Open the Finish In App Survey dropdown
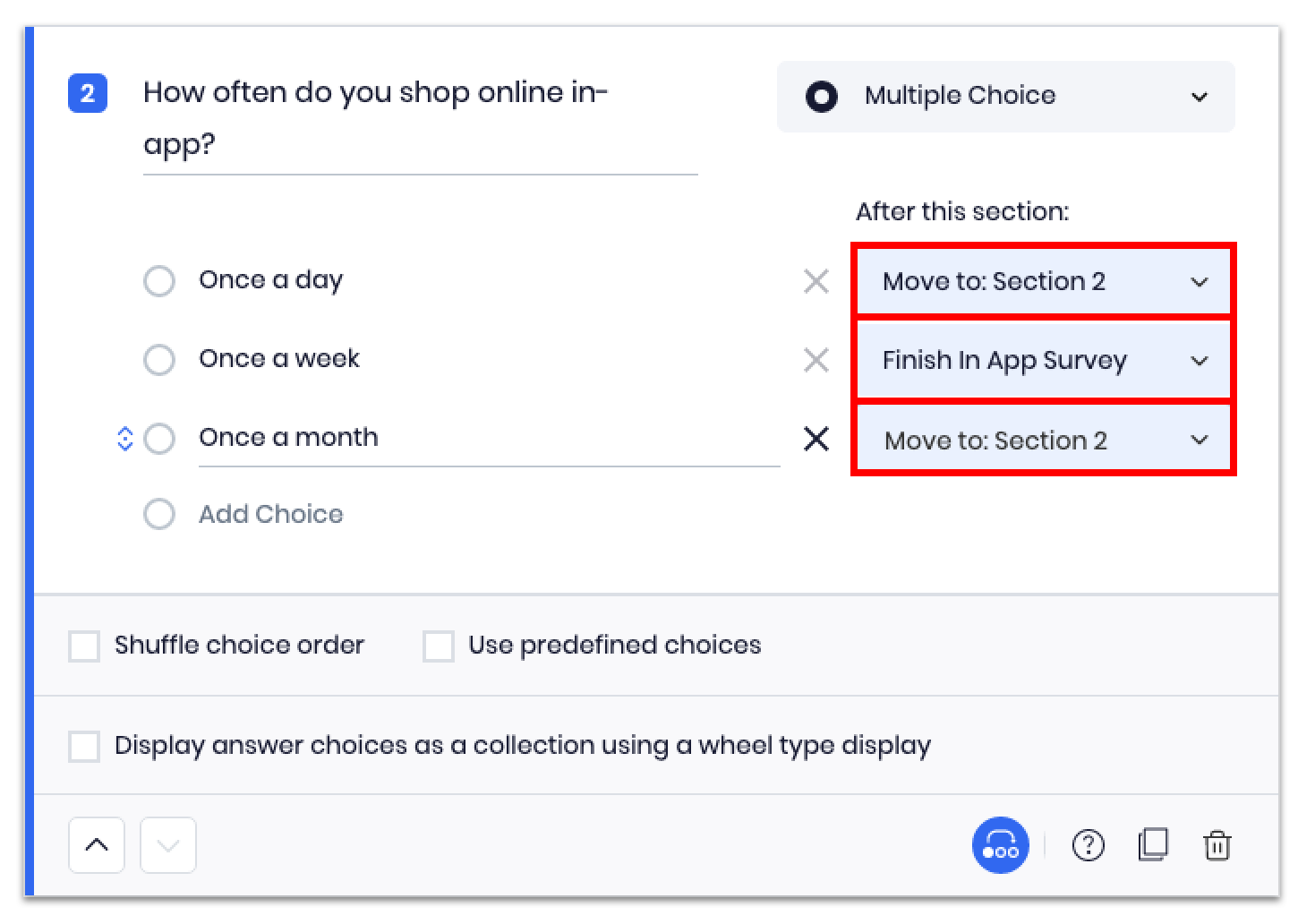This screenshot has width=1298, height=924. (1043, 361)
